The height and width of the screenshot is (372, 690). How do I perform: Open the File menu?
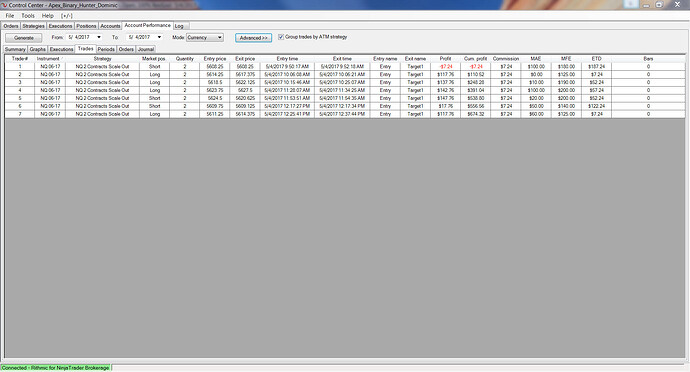coord(10,15)
